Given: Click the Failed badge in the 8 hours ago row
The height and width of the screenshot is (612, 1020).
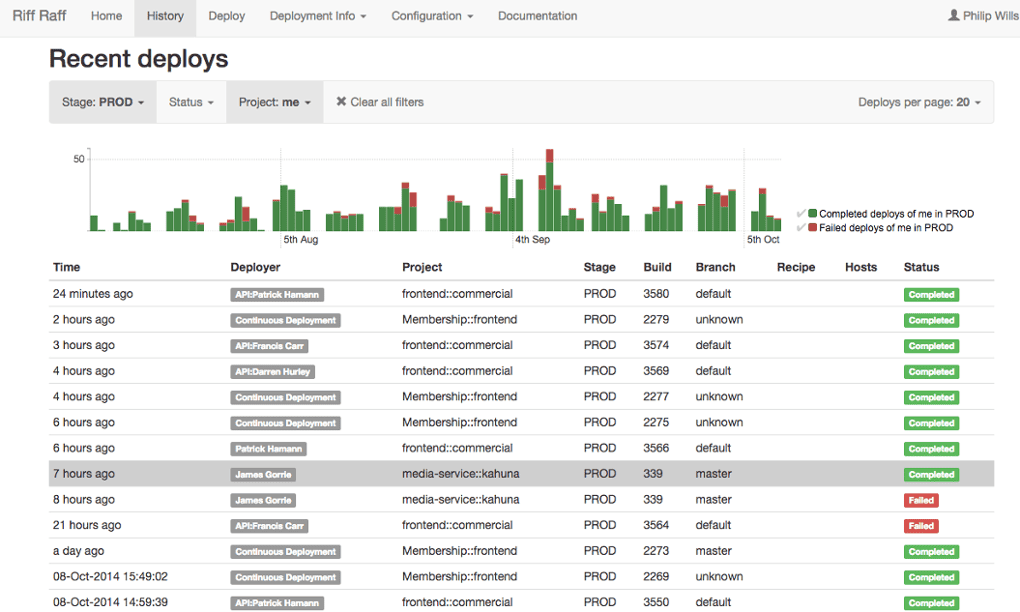Looking at the screenshot, I should coord(921,500).
